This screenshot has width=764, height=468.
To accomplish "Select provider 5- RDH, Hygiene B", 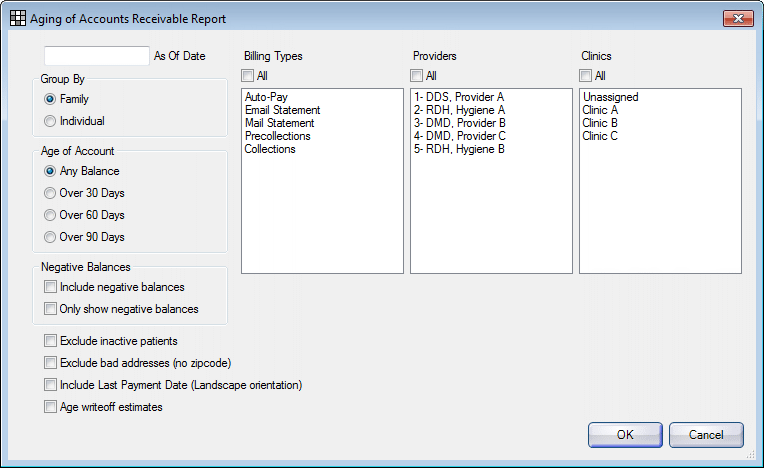I will click(x=491, y=150).
